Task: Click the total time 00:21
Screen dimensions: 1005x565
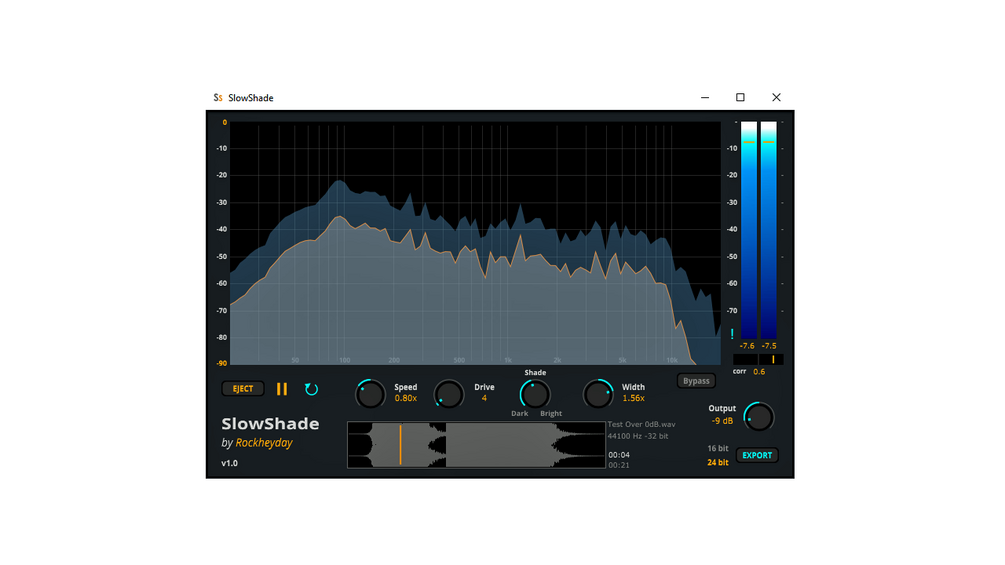Action: [619, 465]
